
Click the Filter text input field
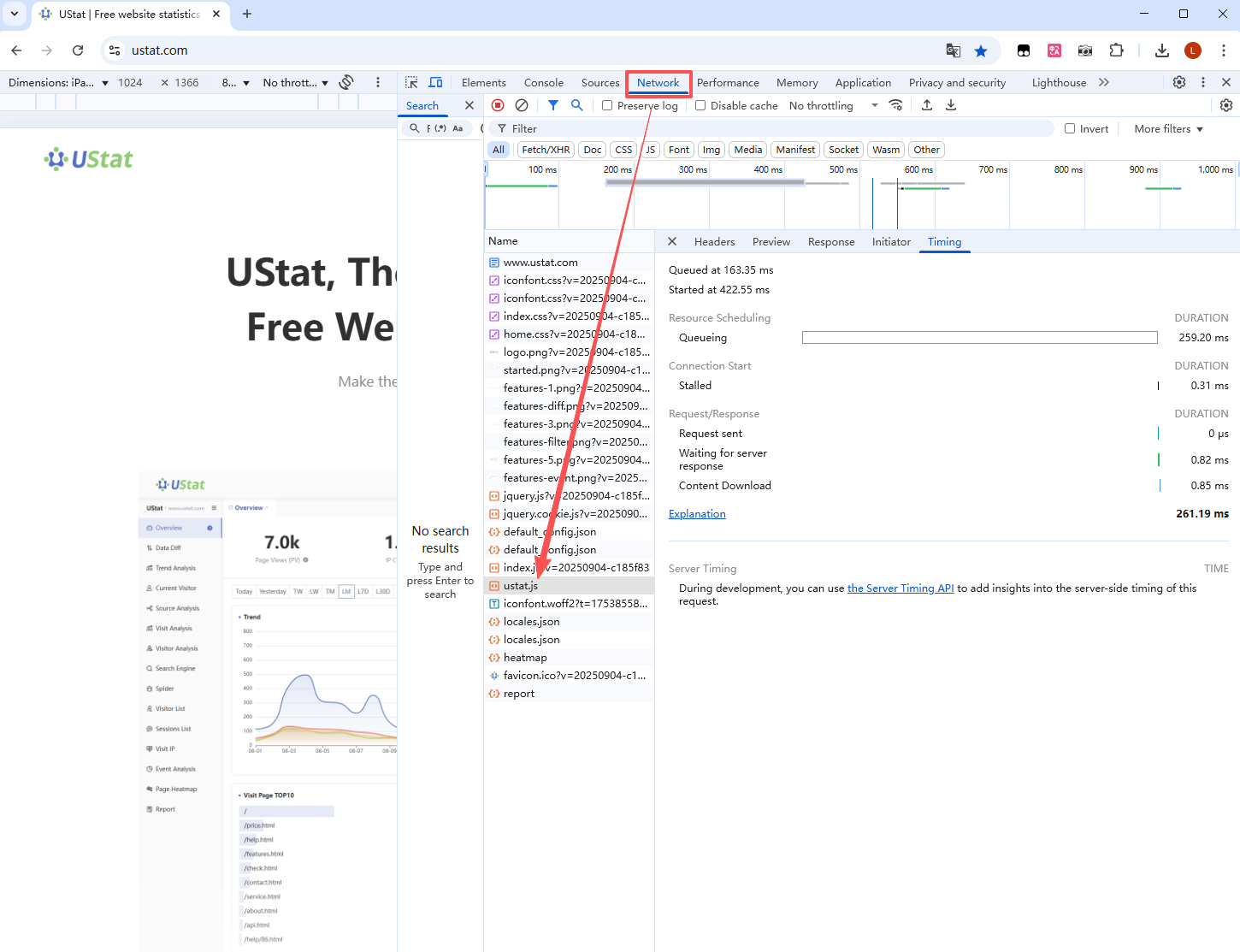(770, 128)
